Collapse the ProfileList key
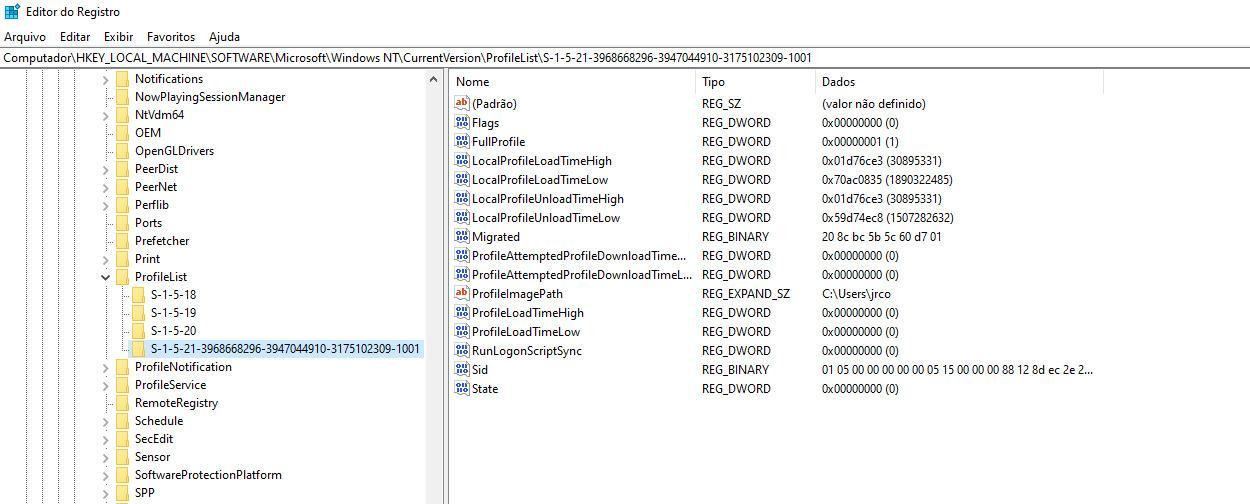This screenshot has height=504, width=1250. point(106,277)
